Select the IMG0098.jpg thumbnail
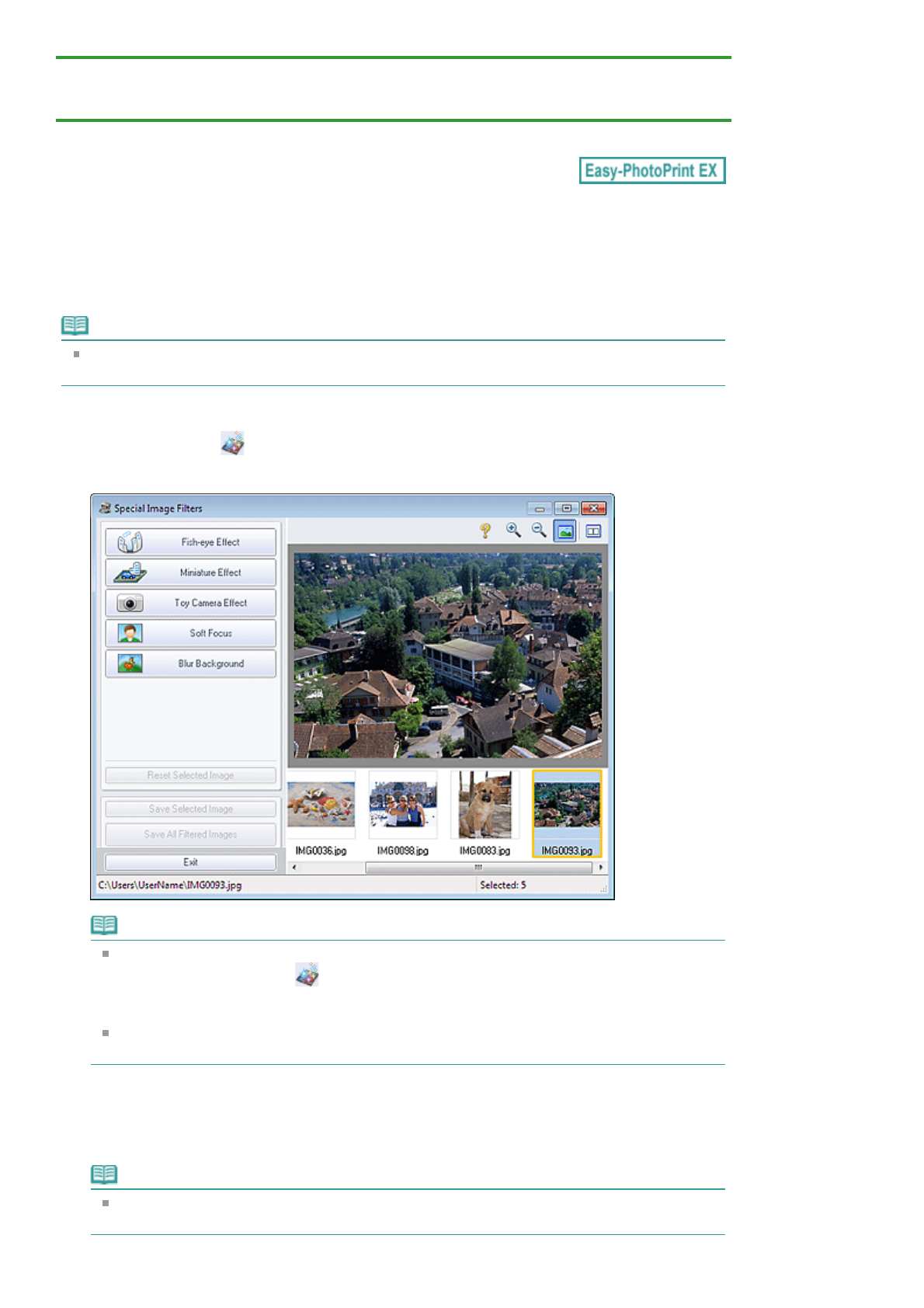This screenshot has height=1308, width=924. click(x=403, y=813)
